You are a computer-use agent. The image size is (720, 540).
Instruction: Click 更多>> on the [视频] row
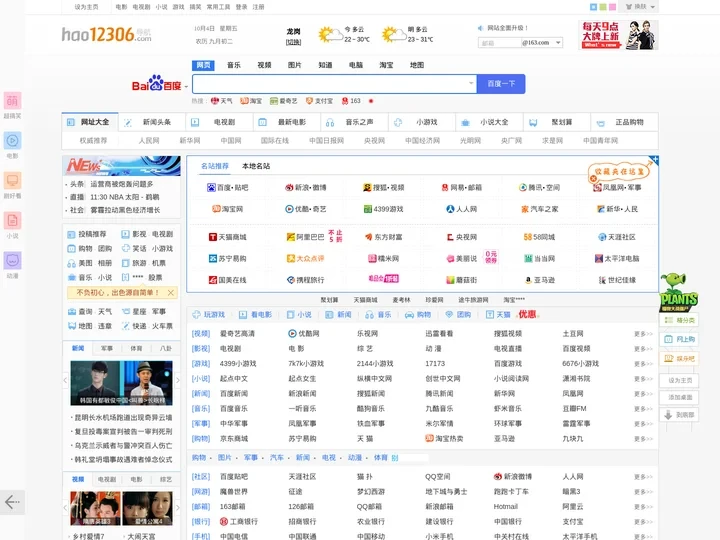tap(643, 334)
